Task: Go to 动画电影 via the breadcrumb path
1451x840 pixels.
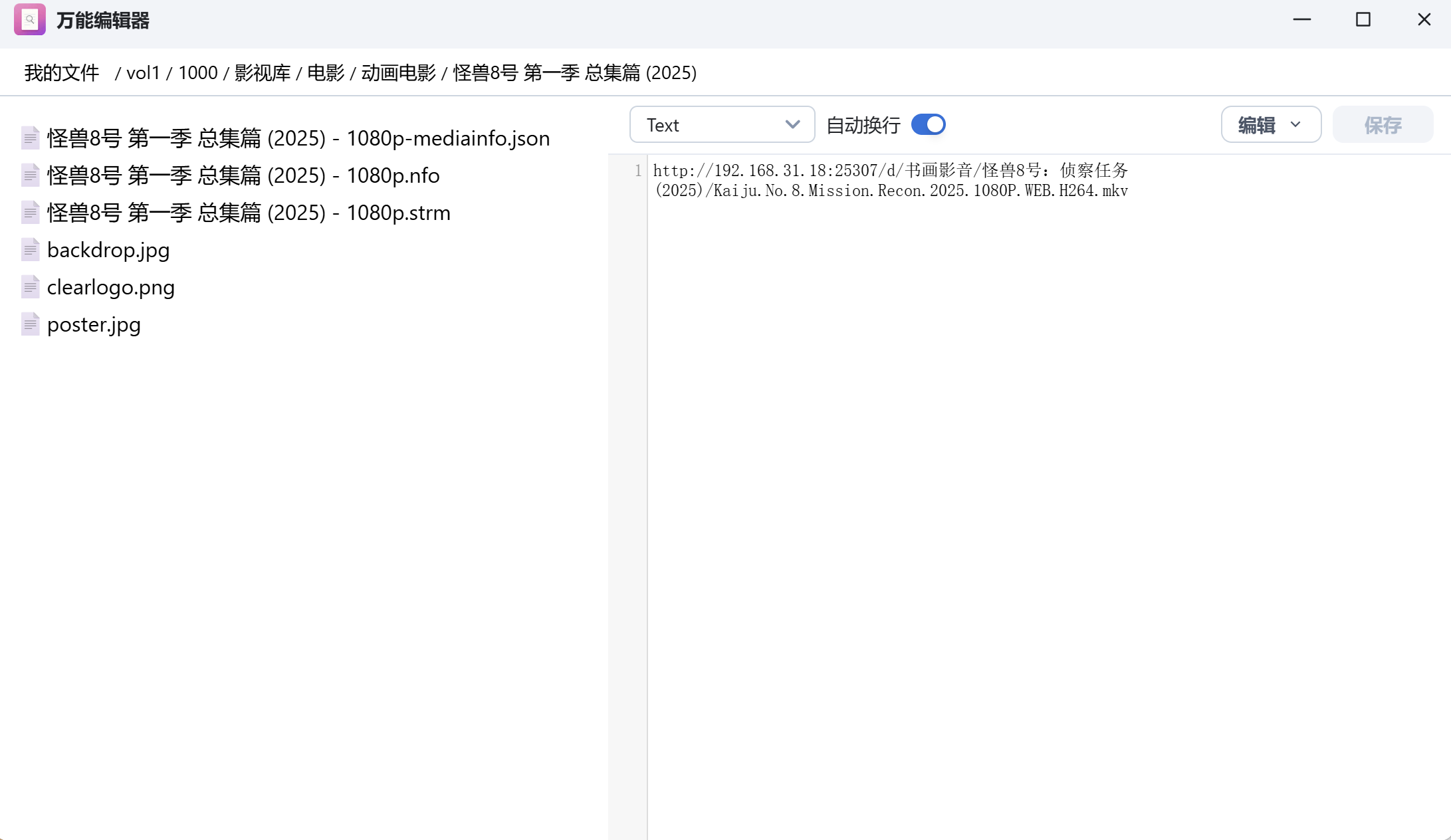Action: tap(397, 72)
